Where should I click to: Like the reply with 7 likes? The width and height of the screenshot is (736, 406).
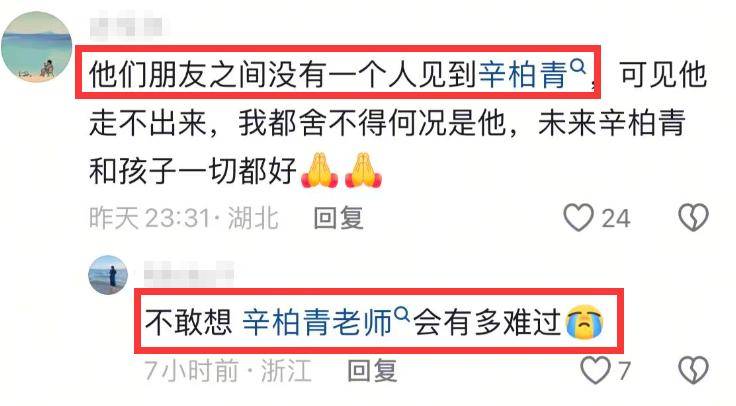596,370
